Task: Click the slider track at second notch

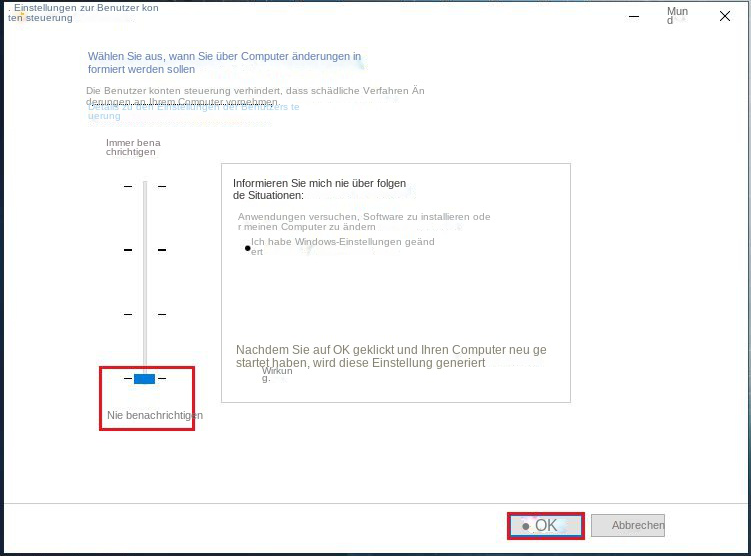Action: pos(145,250)
